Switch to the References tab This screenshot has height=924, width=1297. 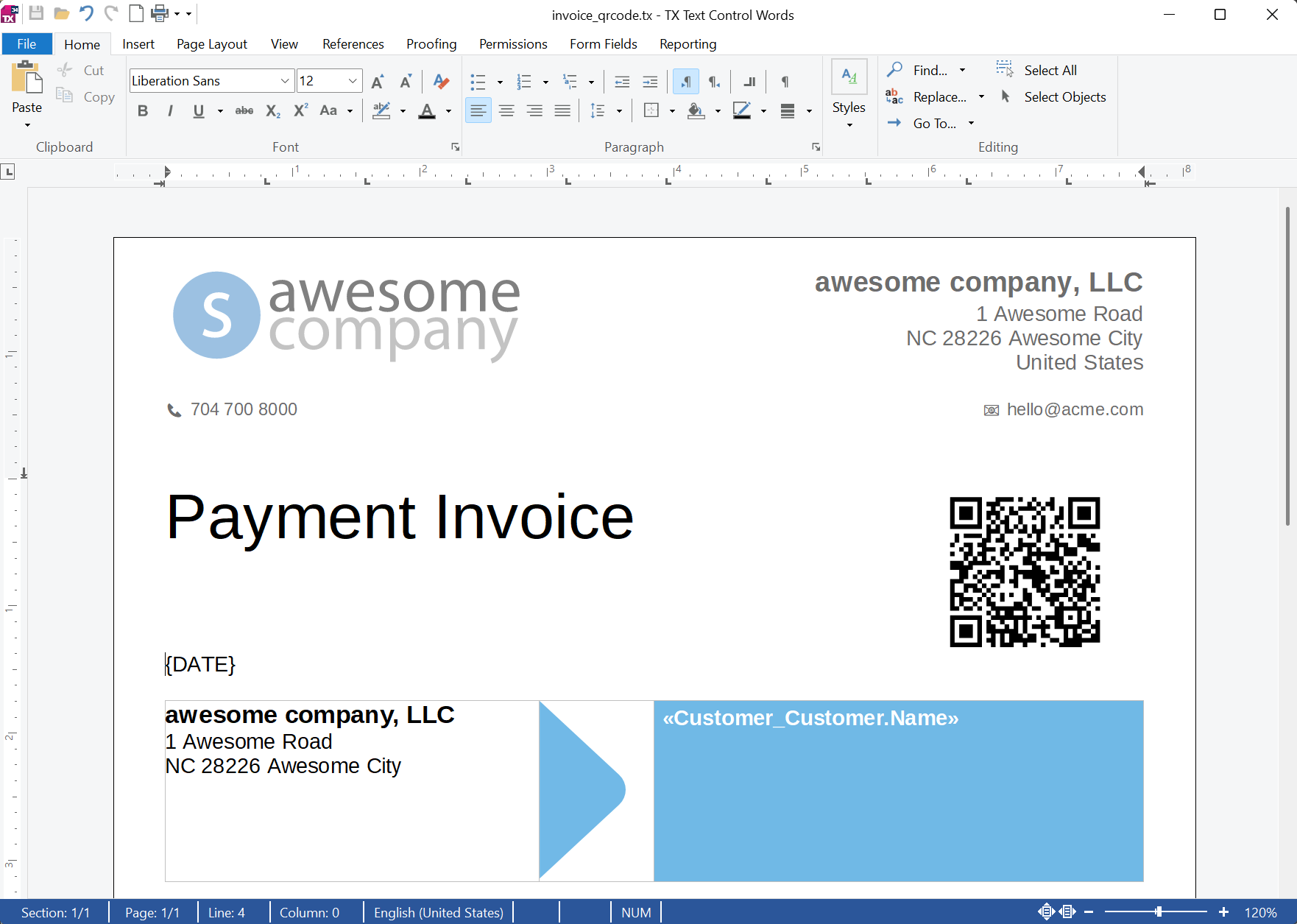353,43
